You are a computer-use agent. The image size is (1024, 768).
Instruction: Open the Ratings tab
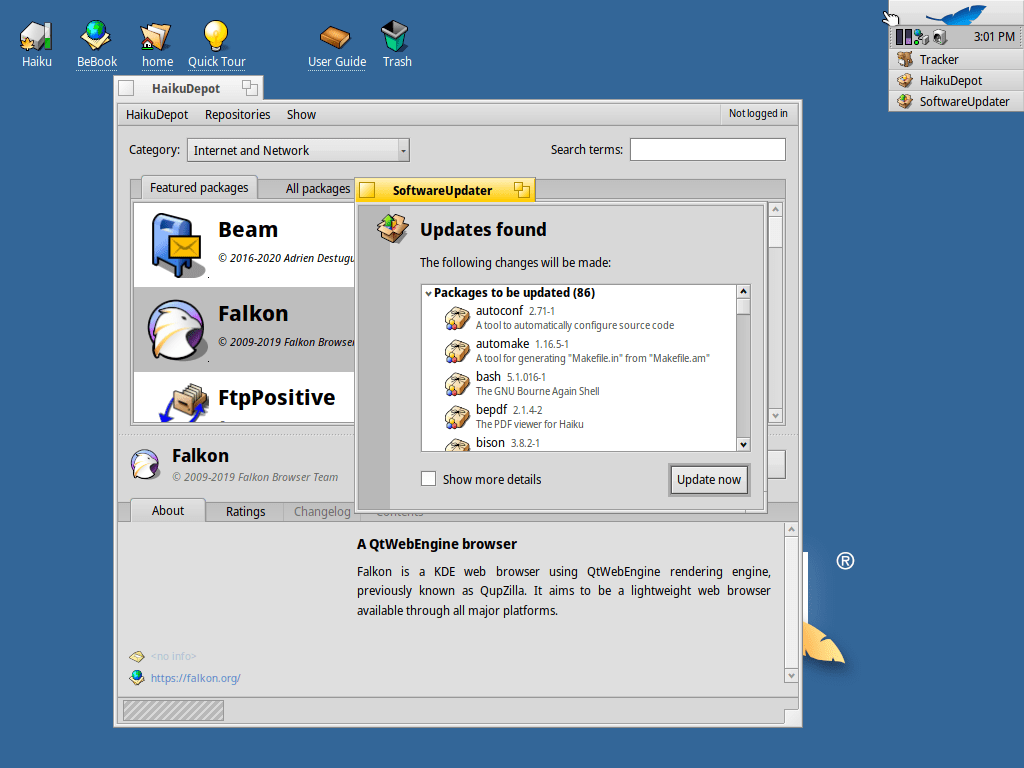click(x=245, y=511)
